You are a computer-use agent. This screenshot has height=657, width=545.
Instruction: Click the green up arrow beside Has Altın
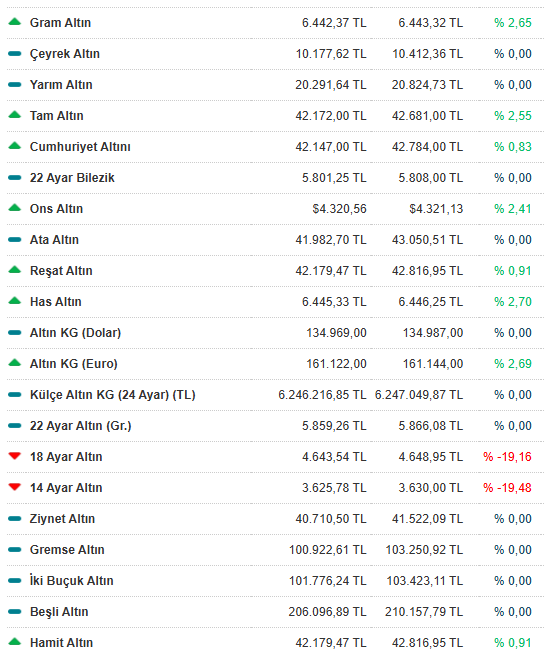point(15,300)
